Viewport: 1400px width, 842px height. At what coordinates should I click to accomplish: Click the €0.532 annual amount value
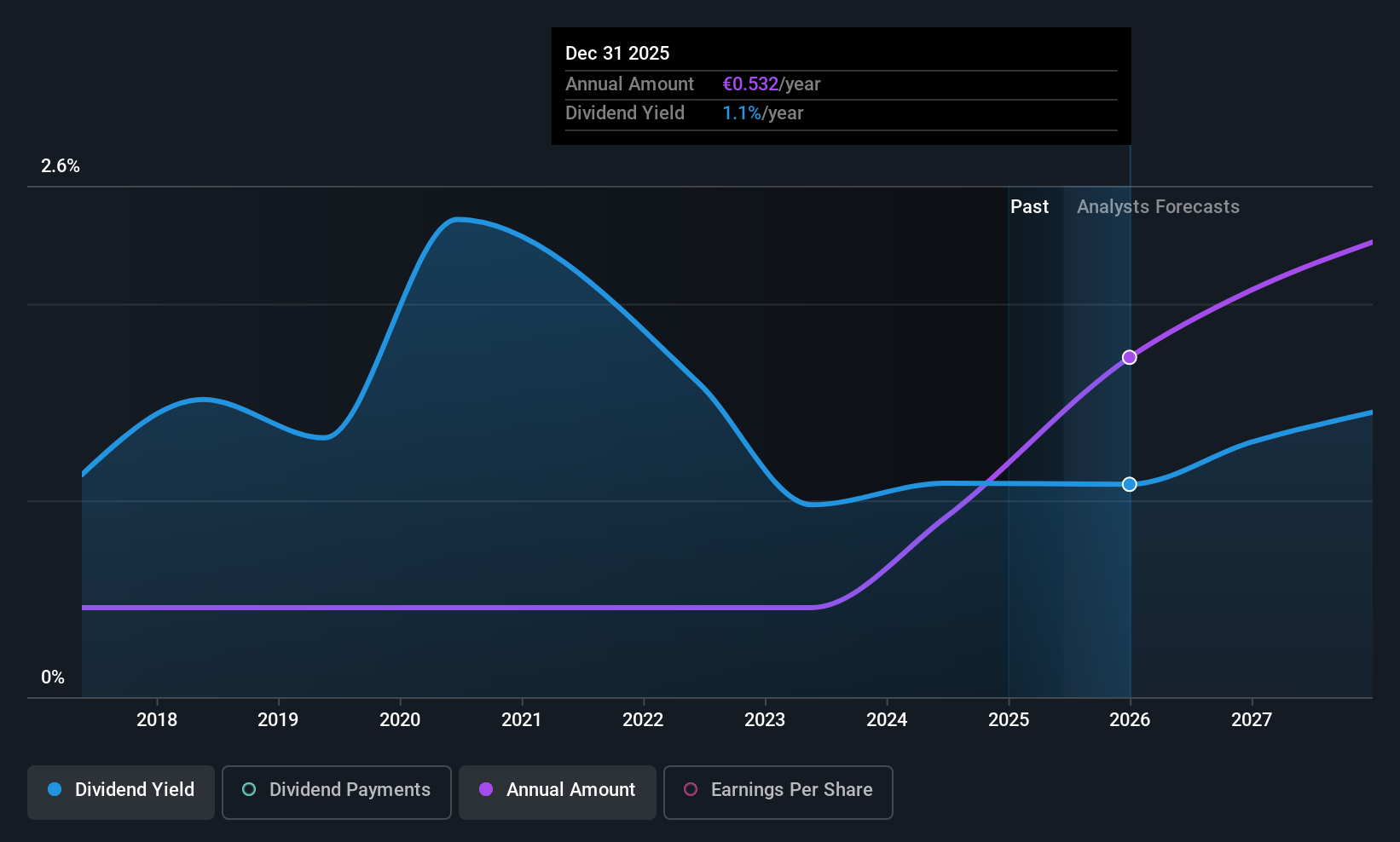750,84
